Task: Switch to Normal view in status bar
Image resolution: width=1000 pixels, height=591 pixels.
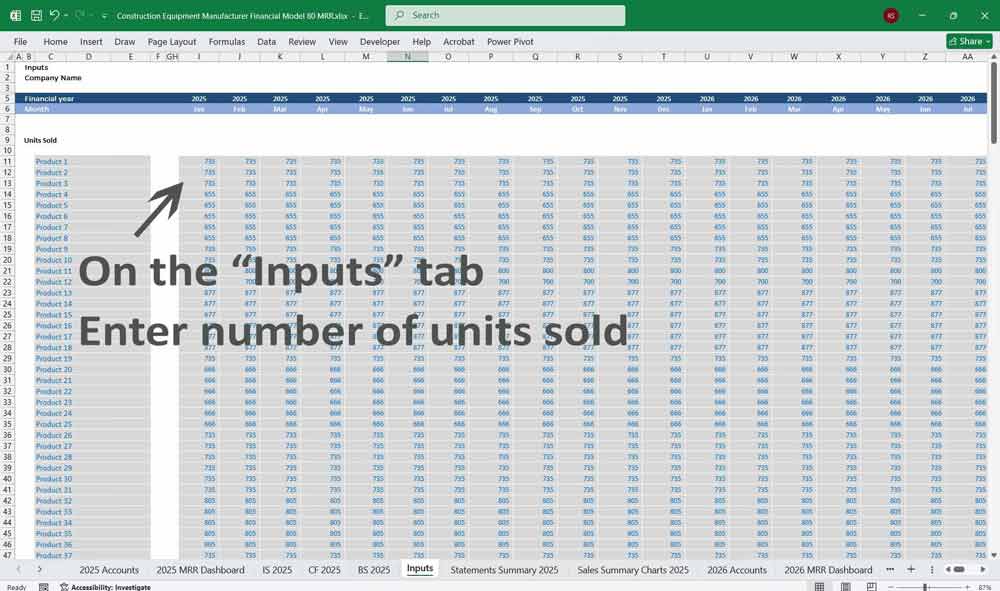Action: [x=820, y=587]
